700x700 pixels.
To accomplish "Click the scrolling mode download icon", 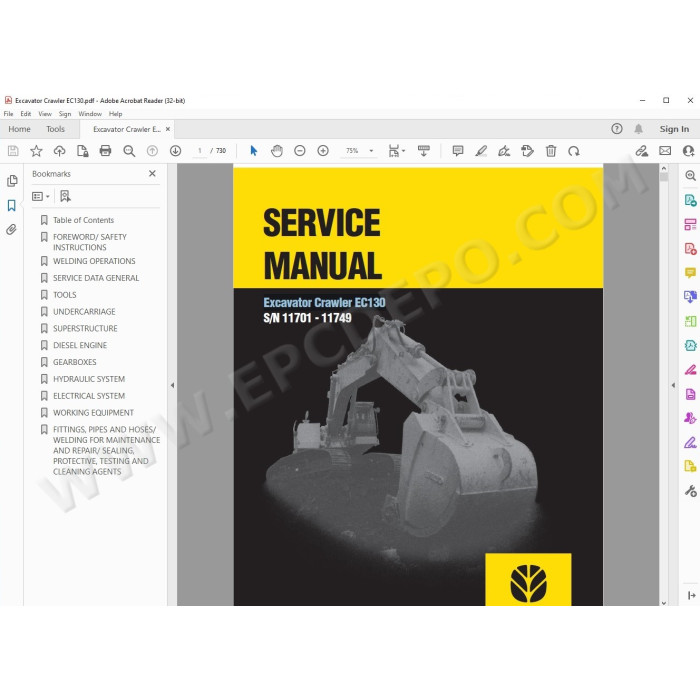I will [x=424, y=151].
